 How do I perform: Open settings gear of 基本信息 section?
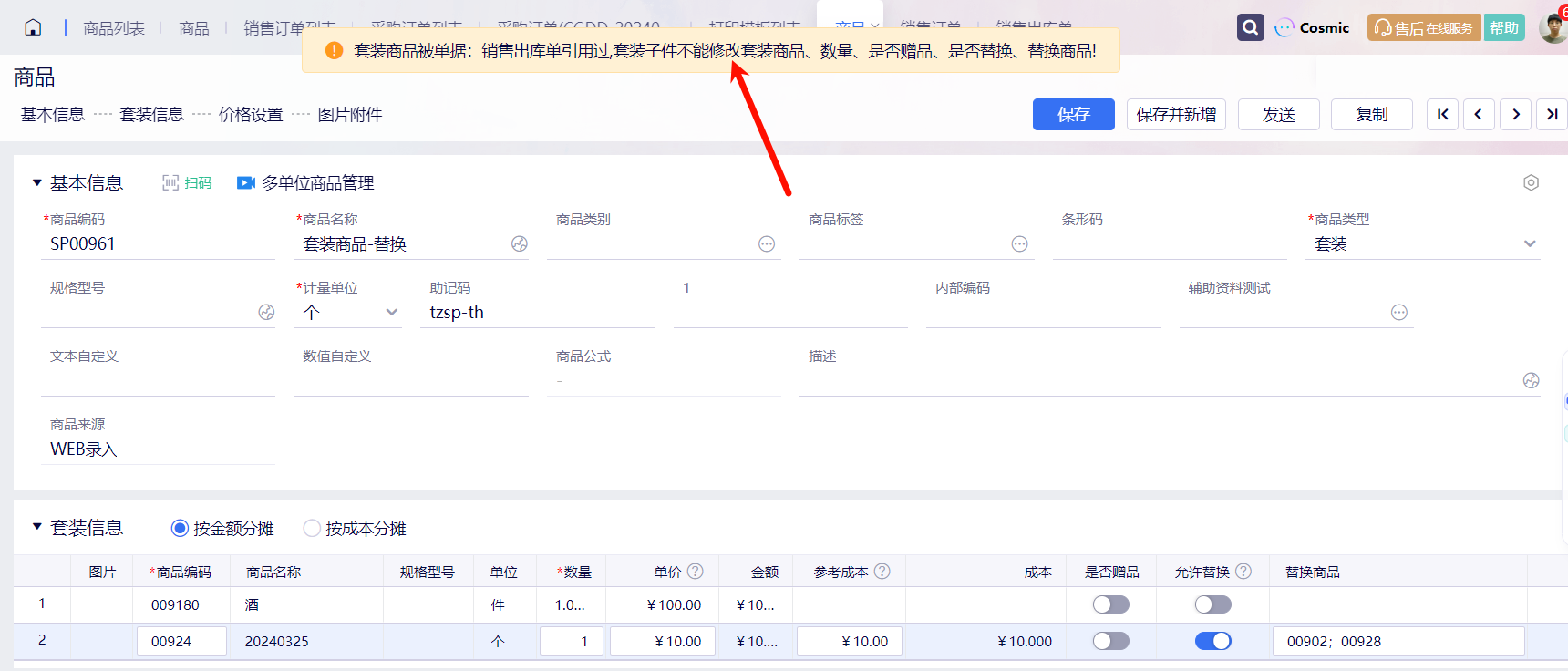pos(1531,182)
